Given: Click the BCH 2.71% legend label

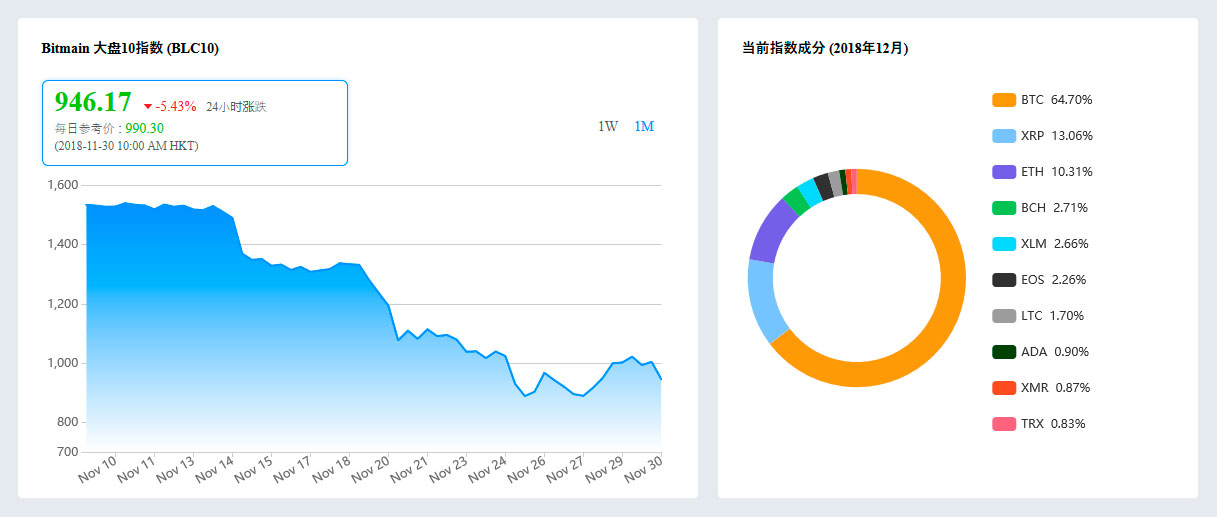Looking at the screenshot, I should (1054, 208).
